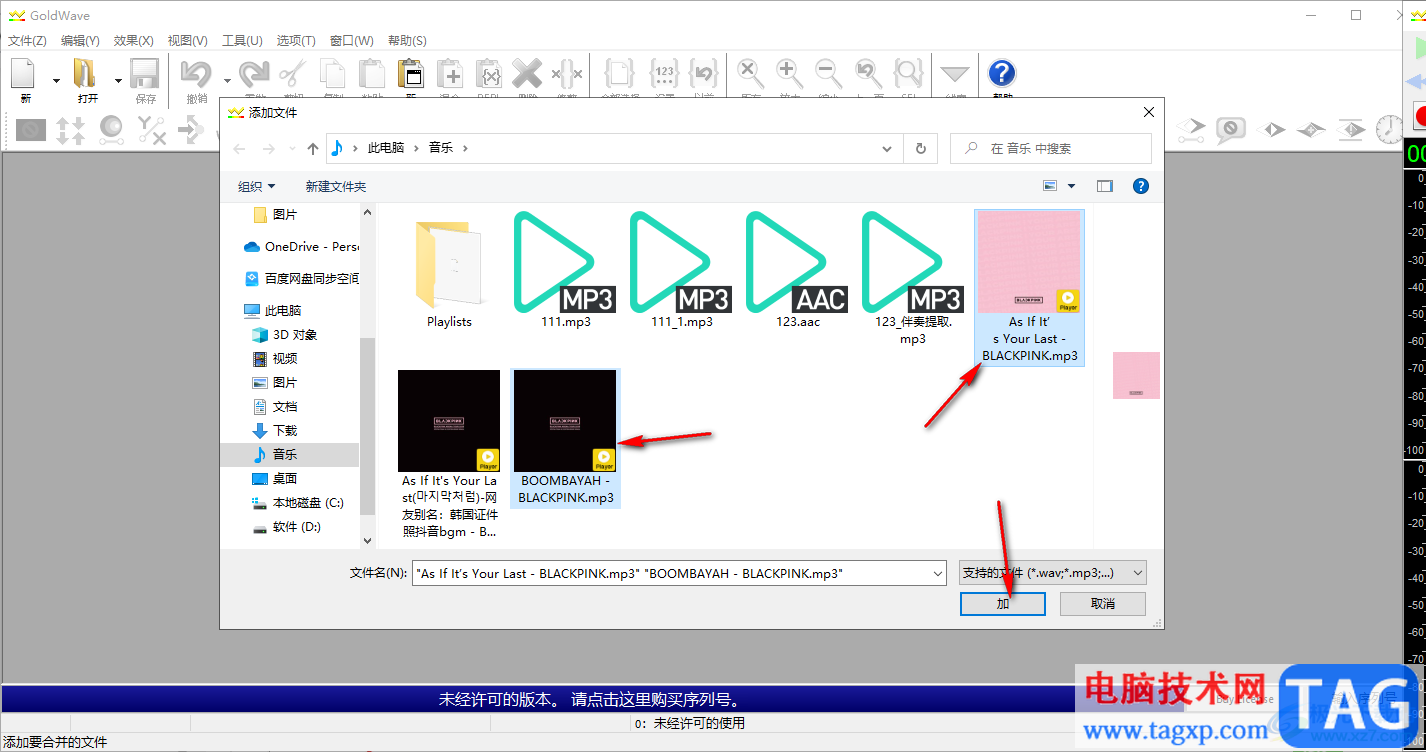Click the blue Help question mark in GoldWave toolbar
1426x752 pixels.
coord(1002,73)
